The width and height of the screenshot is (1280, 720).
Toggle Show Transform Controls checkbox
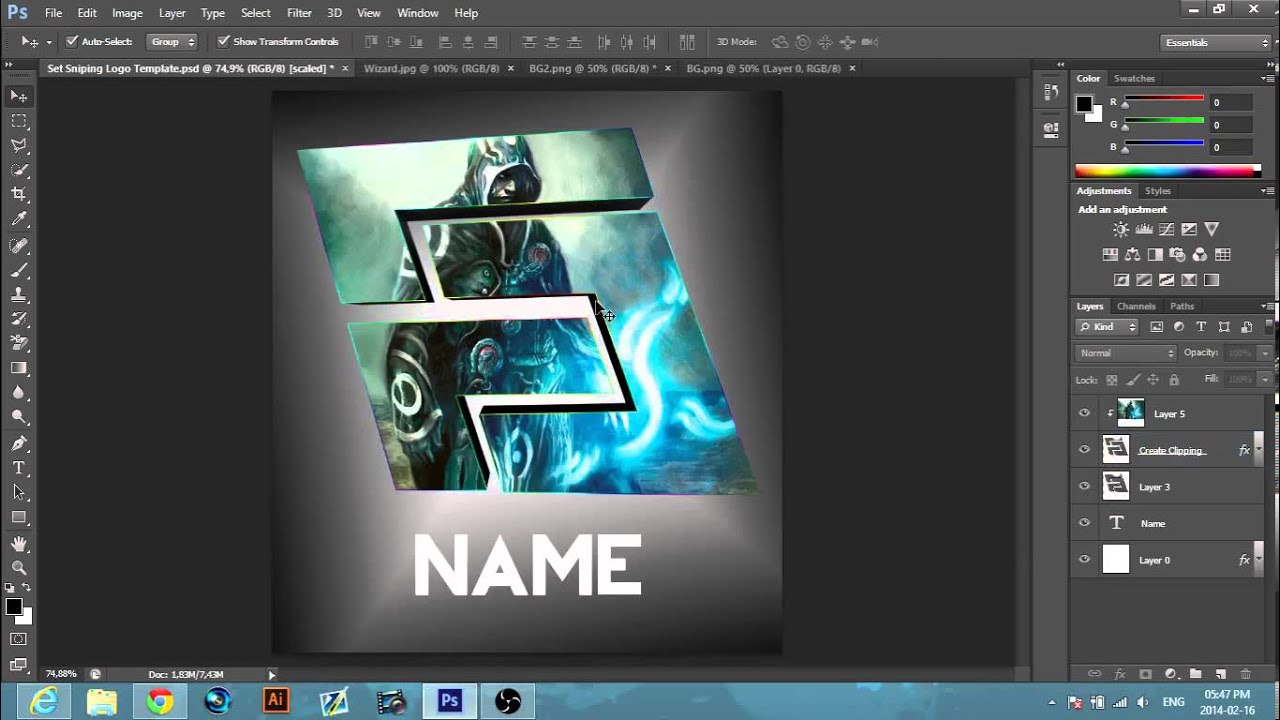223,42
